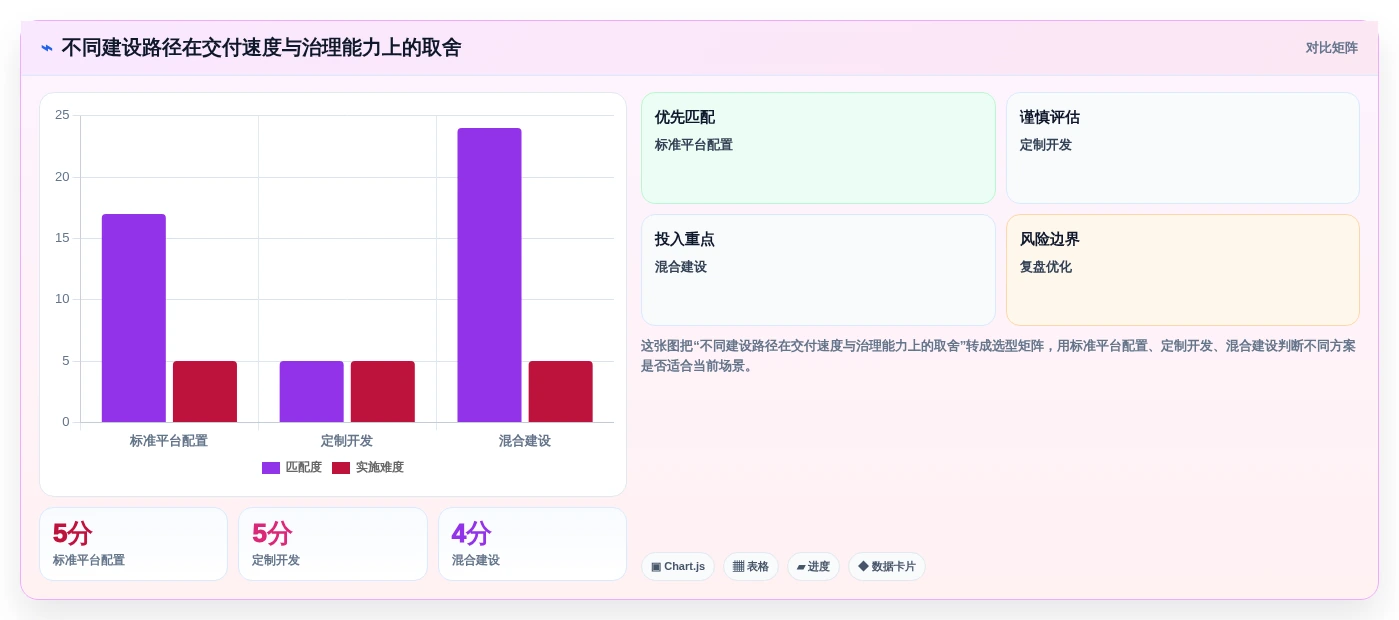Open the 谨慎评估 matrix card
Image resolution: width=1399 pixels, height=620 pixels.
(1183, 148)
